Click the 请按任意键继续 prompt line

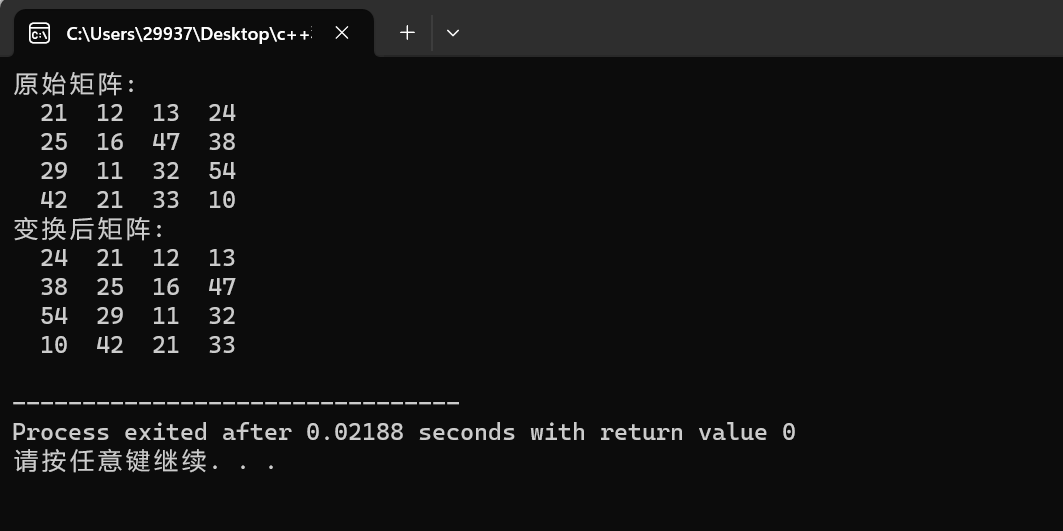(x=144, y=462)
